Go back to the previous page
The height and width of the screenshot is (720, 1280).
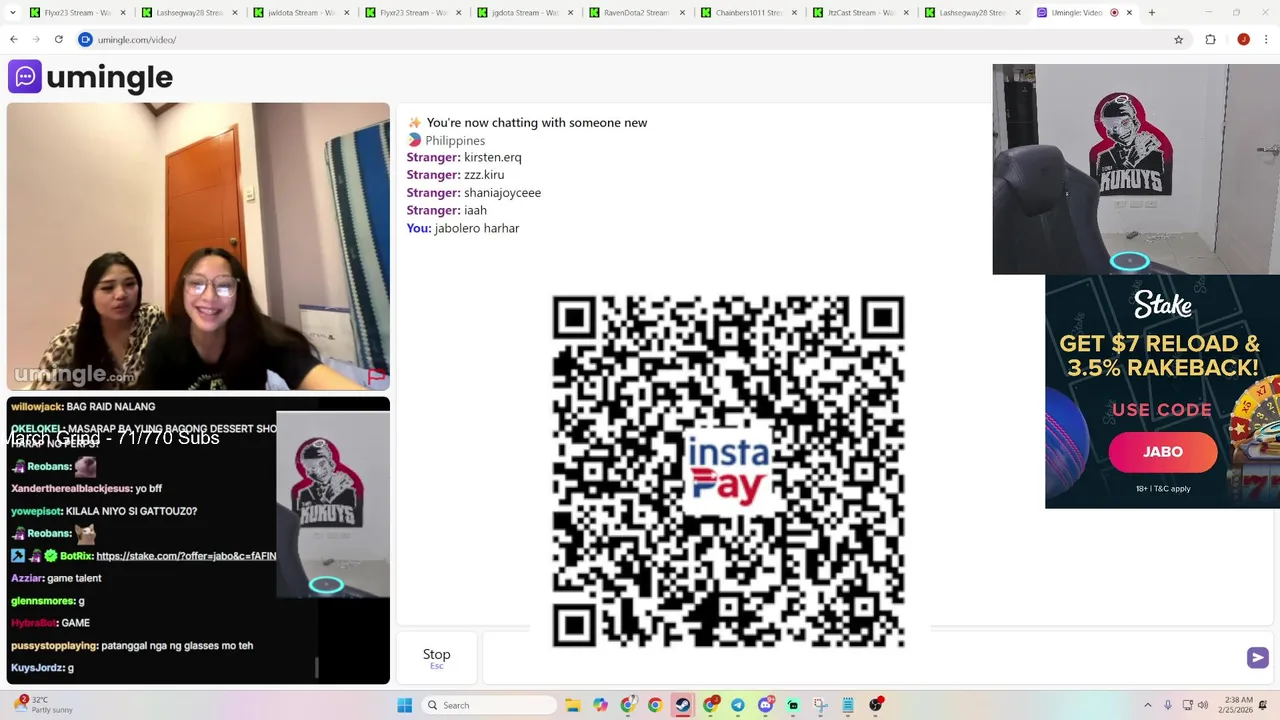(14, 40)
